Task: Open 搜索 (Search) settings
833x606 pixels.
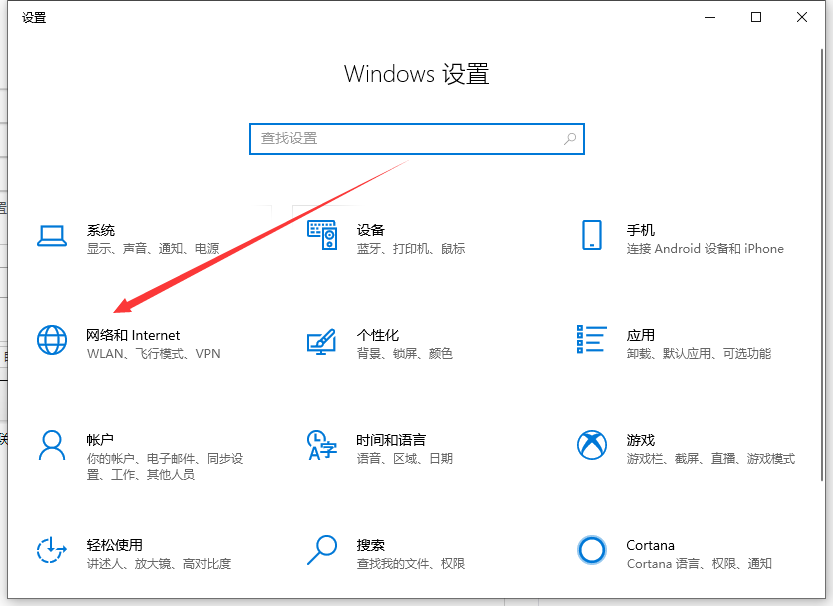Action: (370, 545)
